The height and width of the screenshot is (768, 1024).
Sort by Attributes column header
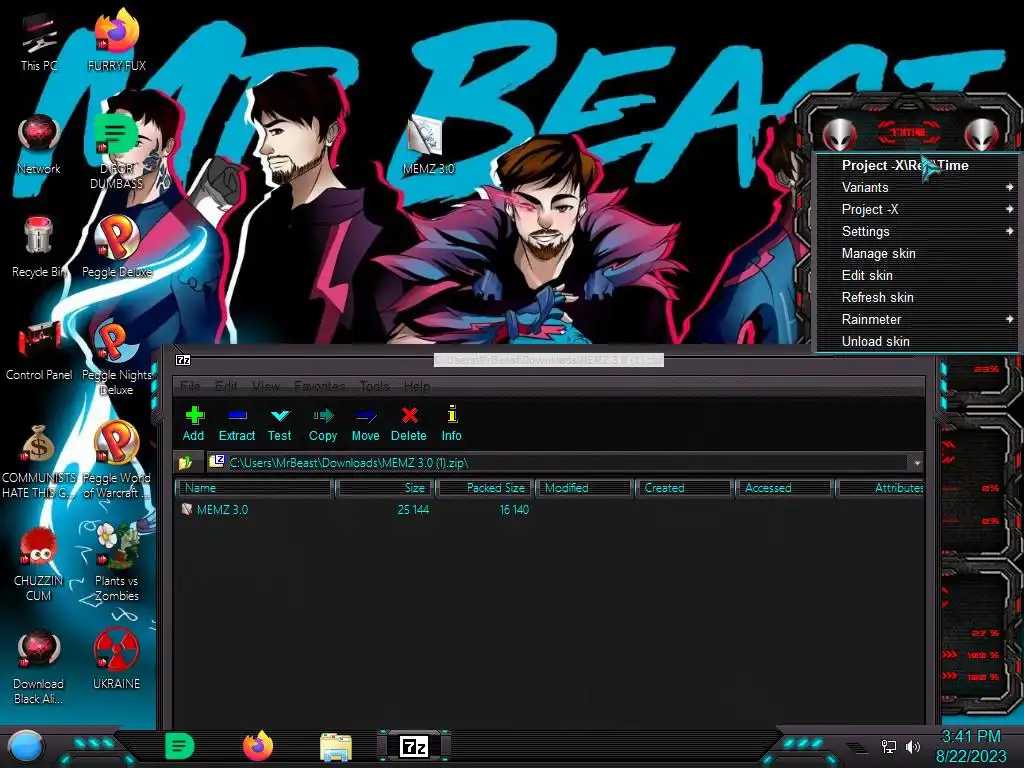[x=880, y=488]
